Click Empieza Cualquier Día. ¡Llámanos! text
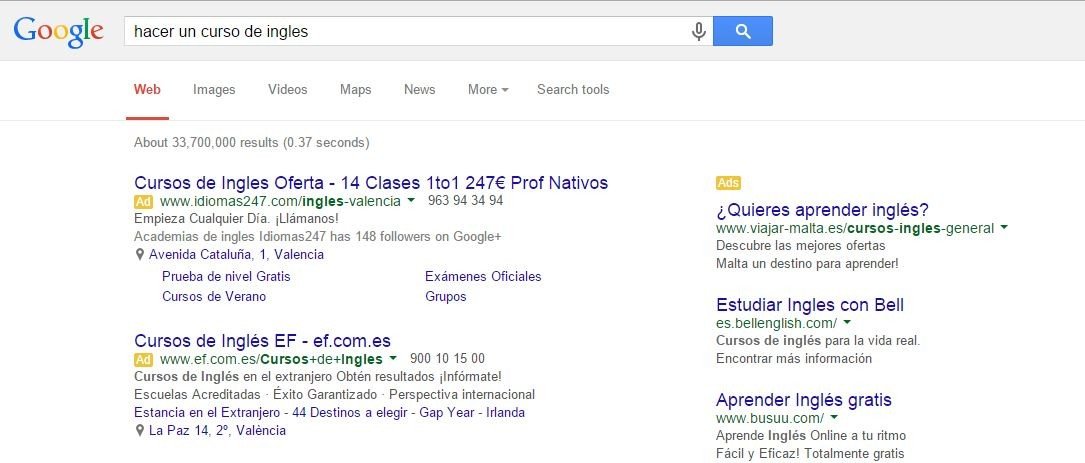Viewport: 1085px width, 463px height. click(236, 219)
